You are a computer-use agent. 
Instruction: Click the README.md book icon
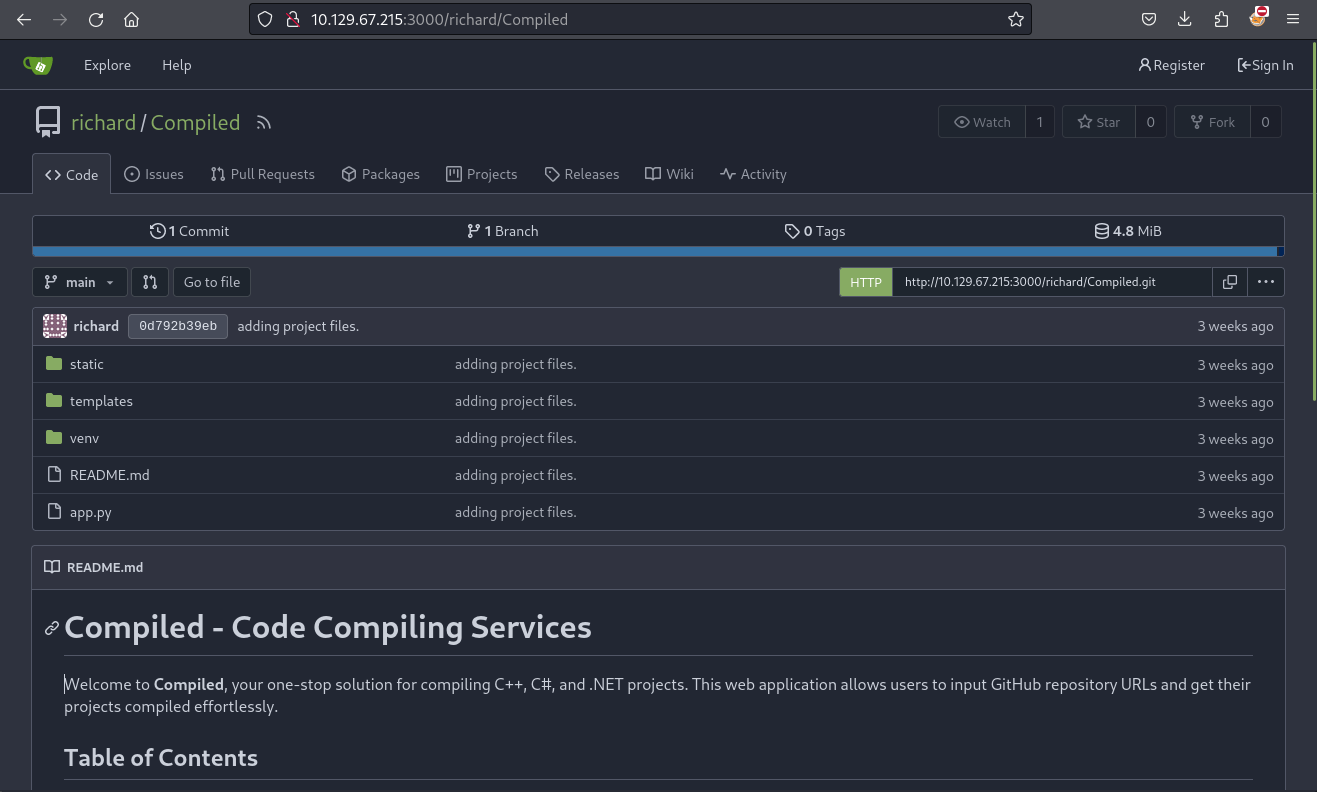click(52, 567)
